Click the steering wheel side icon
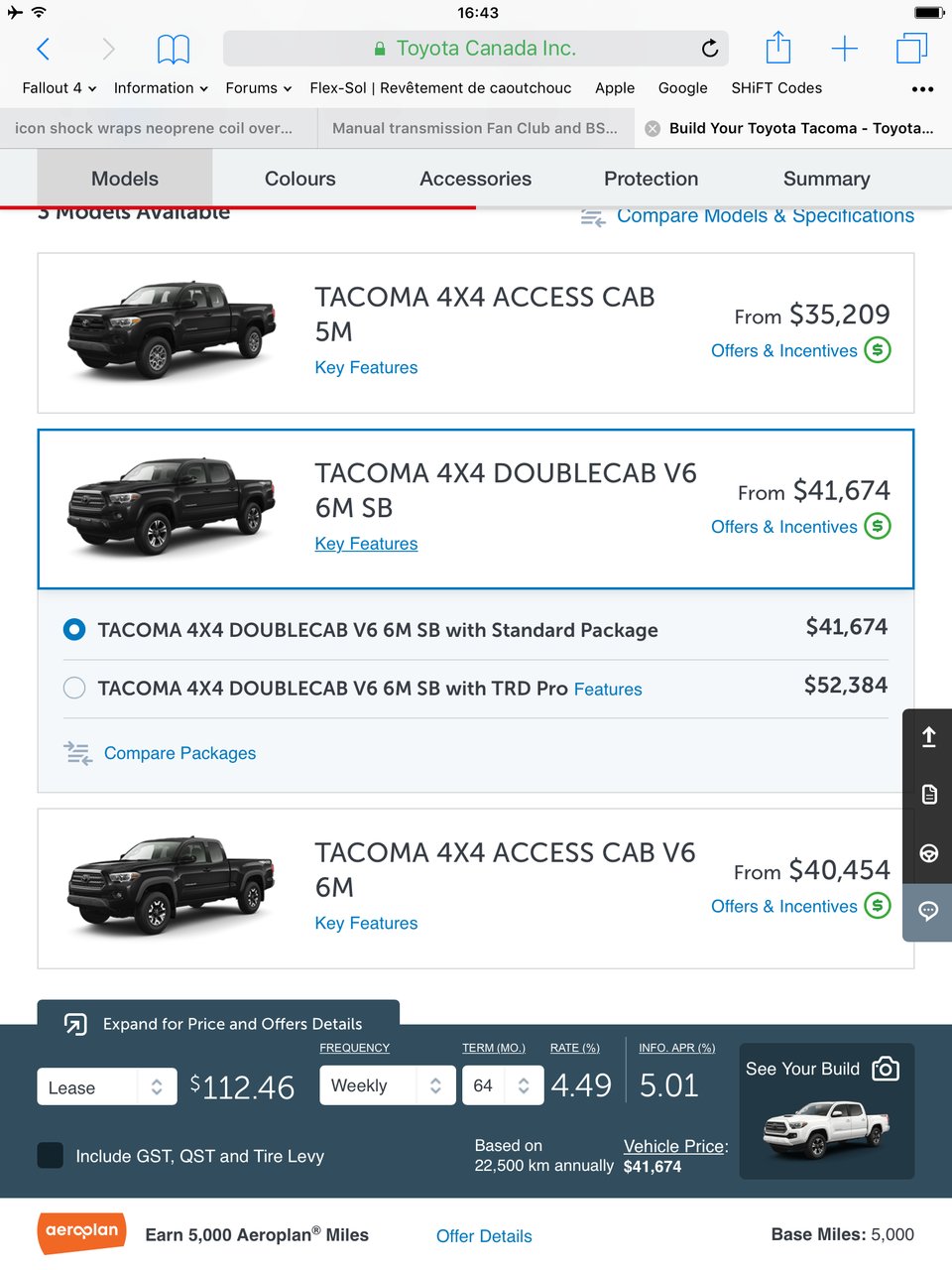 tap(928, 853)
